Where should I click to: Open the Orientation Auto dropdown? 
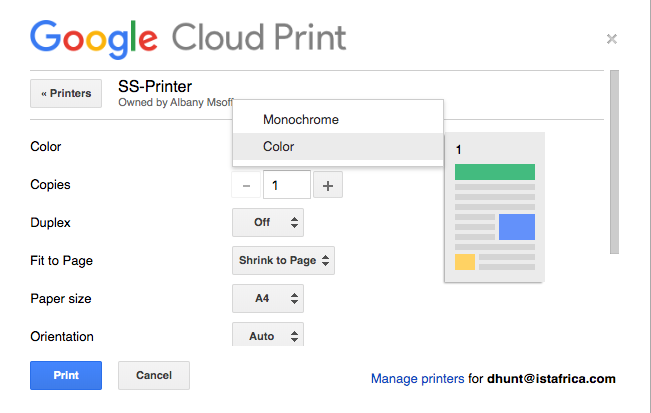268,335
